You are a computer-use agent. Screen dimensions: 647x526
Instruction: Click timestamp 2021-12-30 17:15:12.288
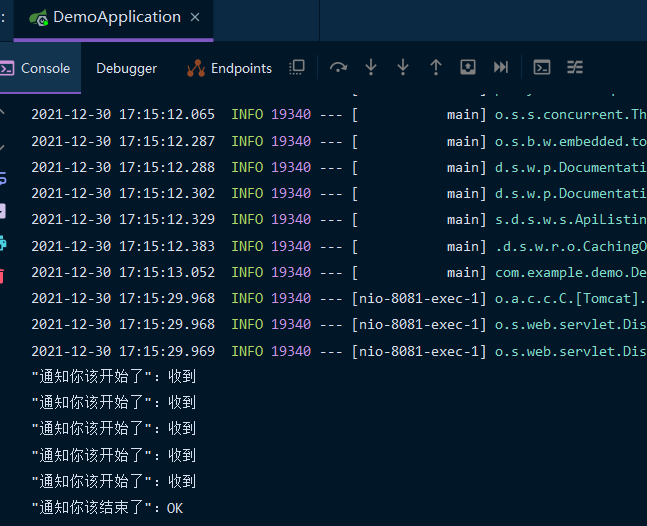(123, 167)
